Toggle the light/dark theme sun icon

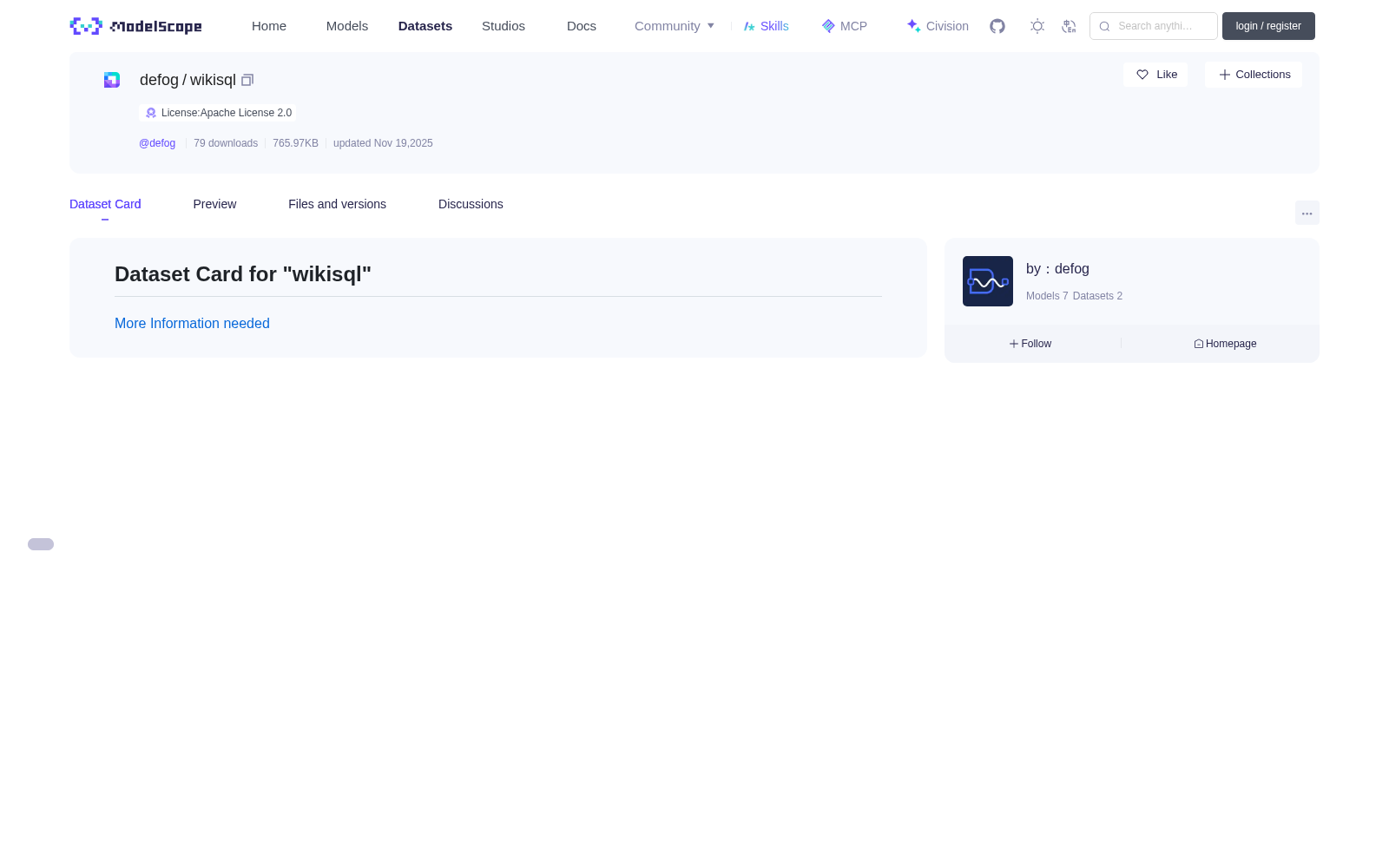[x=1037, y=26]
